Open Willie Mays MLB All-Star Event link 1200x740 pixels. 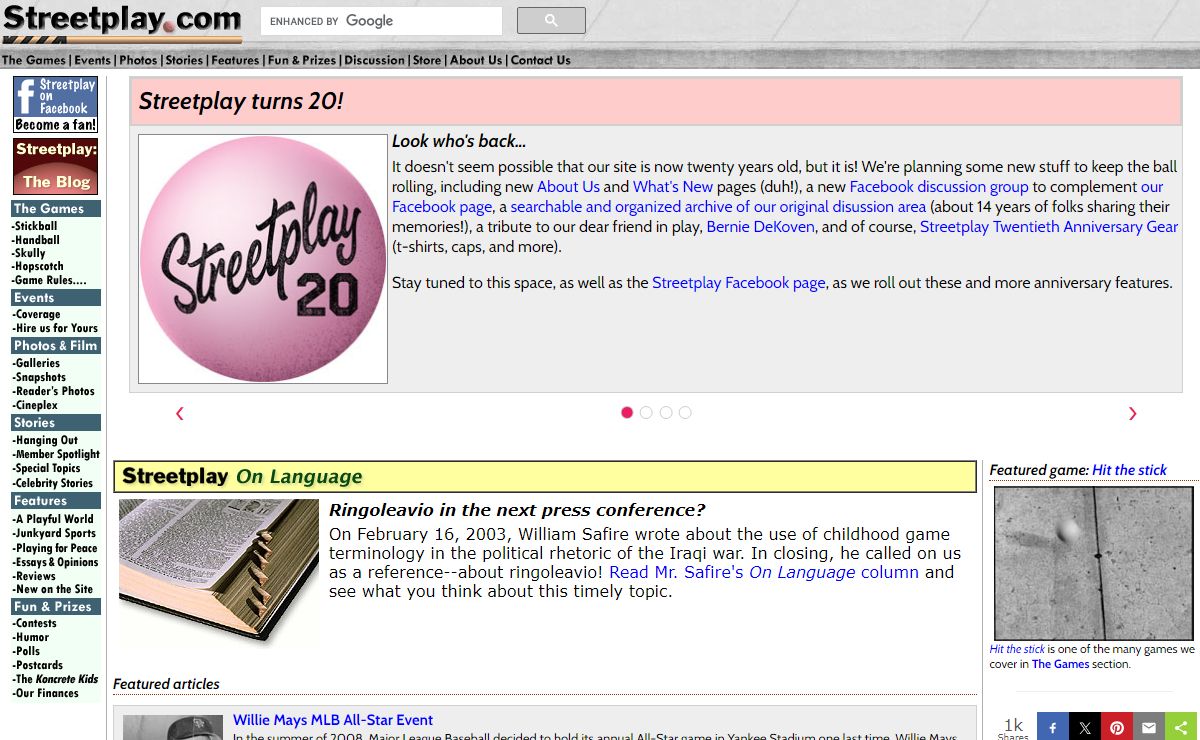click(333, 720)
